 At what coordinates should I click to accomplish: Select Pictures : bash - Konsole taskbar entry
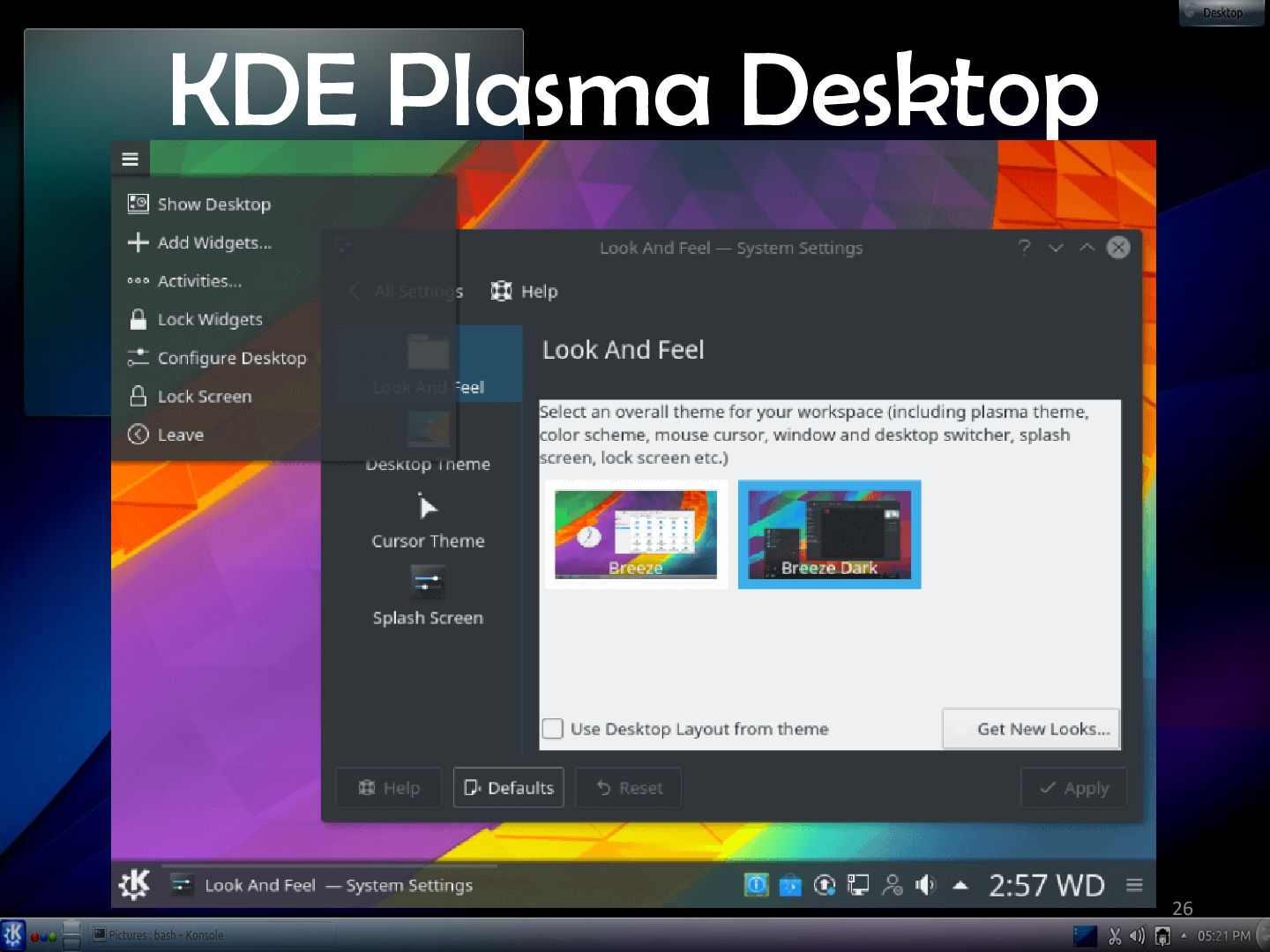click(212, 935)
